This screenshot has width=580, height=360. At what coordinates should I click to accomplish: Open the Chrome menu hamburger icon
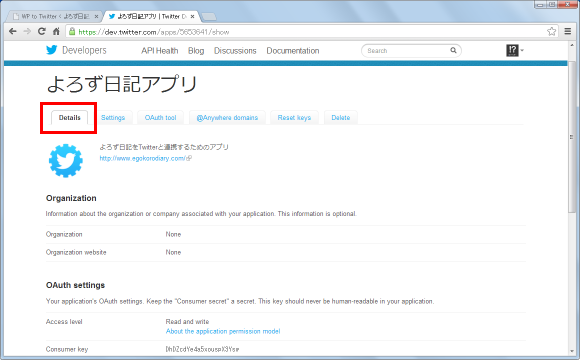point(568,31)
